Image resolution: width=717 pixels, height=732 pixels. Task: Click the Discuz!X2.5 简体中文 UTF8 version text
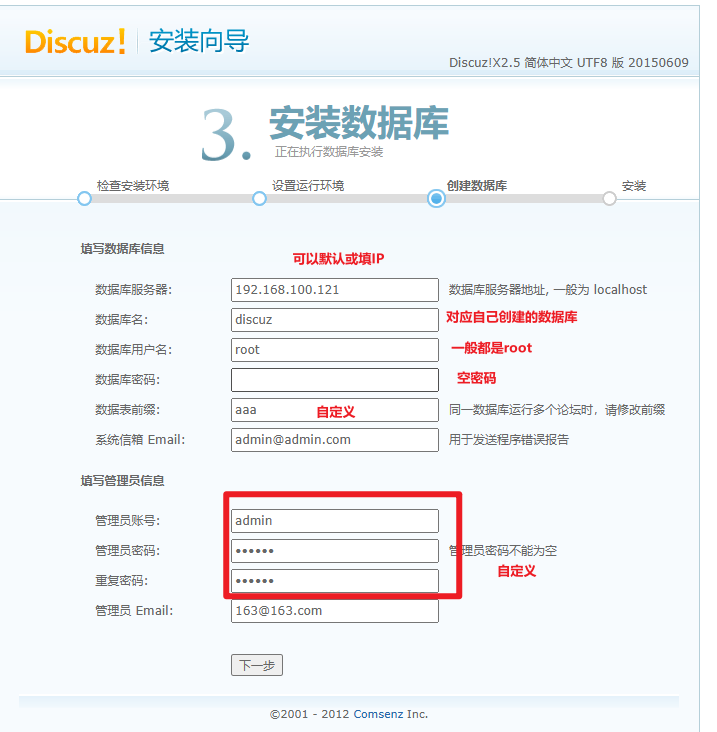point(569,63)
